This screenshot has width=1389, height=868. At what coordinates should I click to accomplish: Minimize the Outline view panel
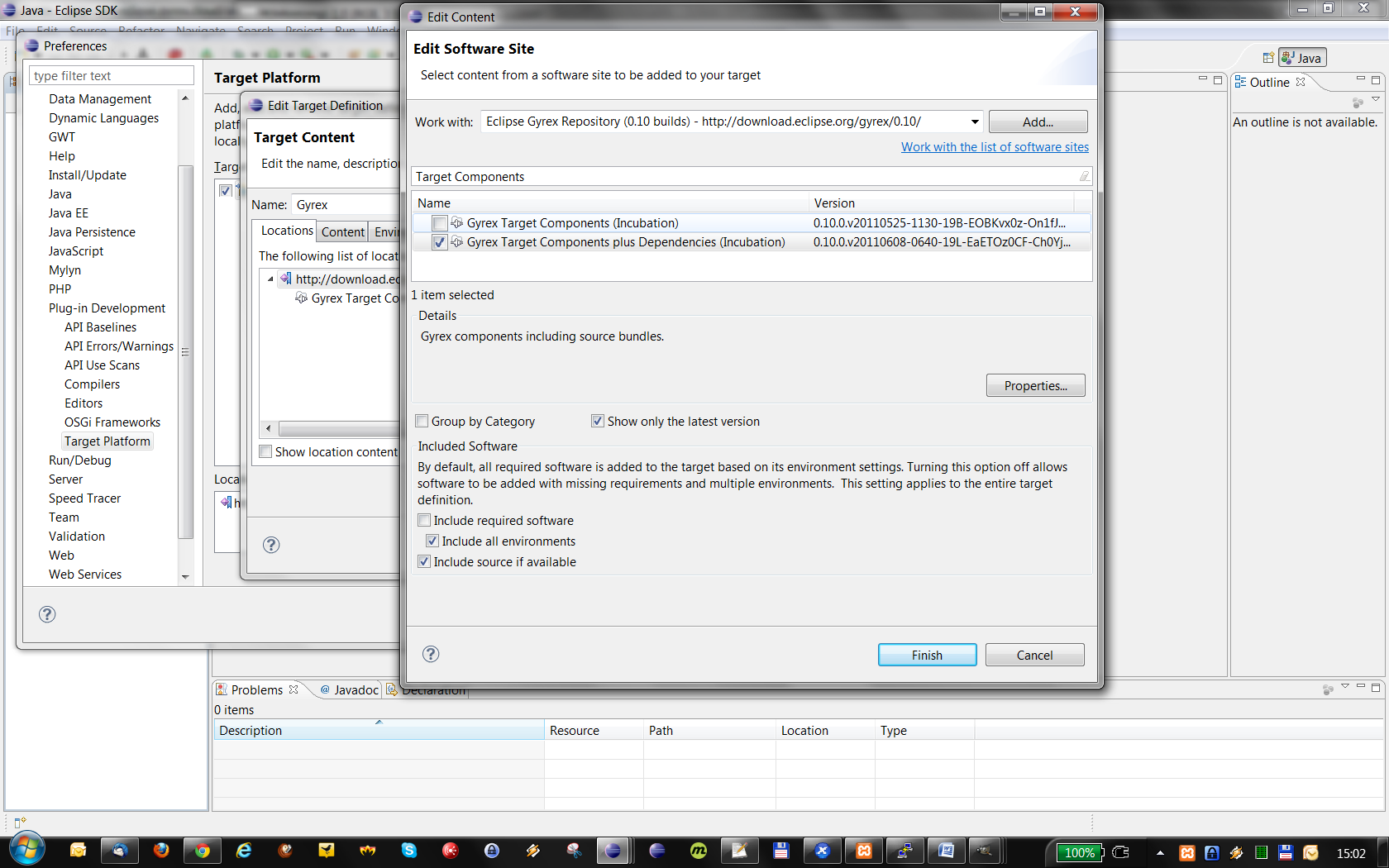pyautogui.click(x=1360, y=79)
